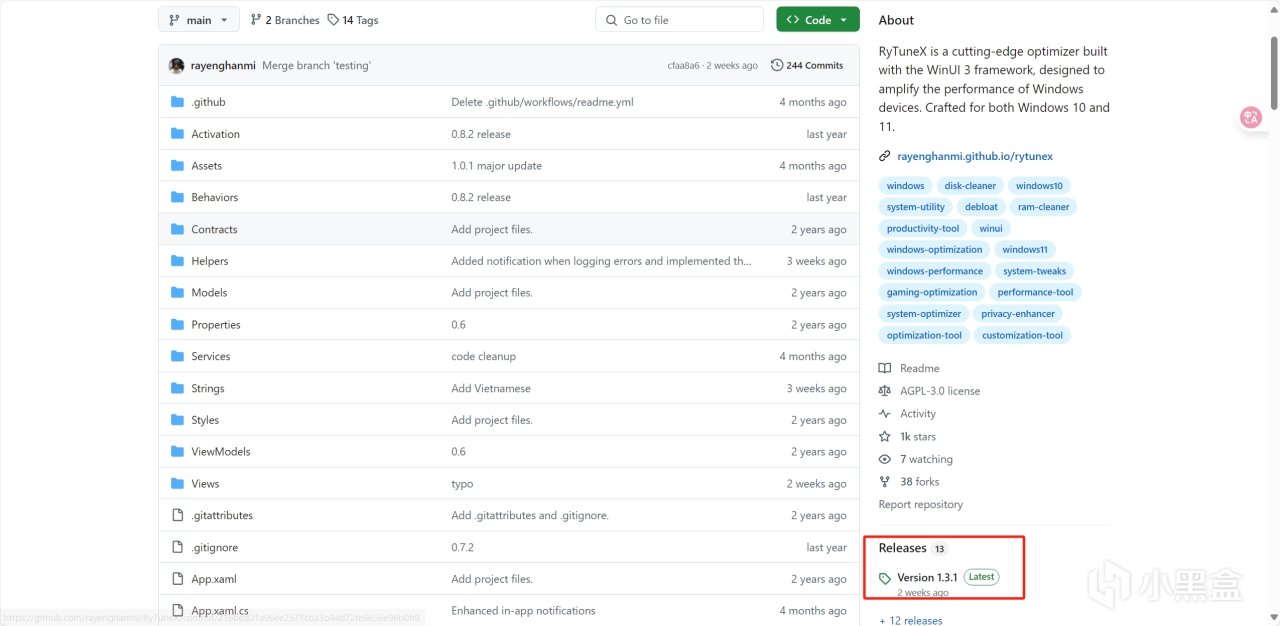Open the App.xaml.cs file name
Image resolution: width=1280 pixels, height=626 pixels.
click(220, 611)
